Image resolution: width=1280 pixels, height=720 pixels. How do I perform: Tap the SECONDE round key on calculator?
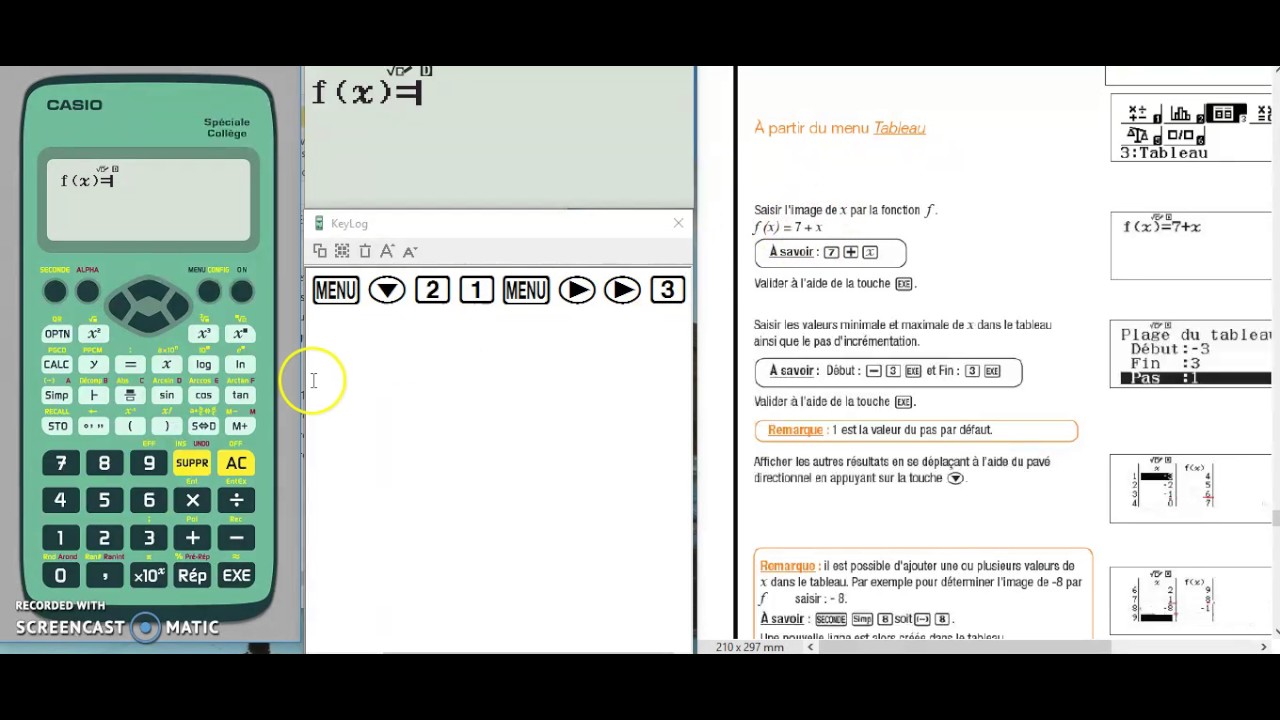(55, 291)
